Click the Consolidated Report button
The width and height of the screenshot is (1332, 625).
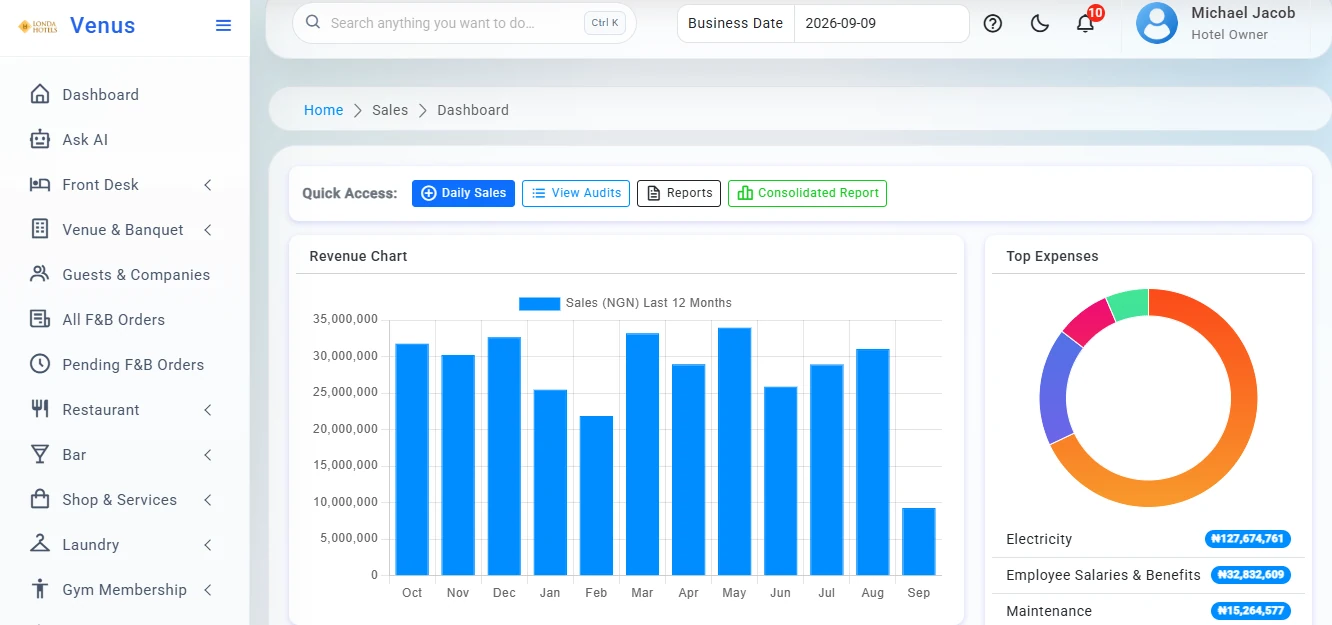click(x=807, y=193)
